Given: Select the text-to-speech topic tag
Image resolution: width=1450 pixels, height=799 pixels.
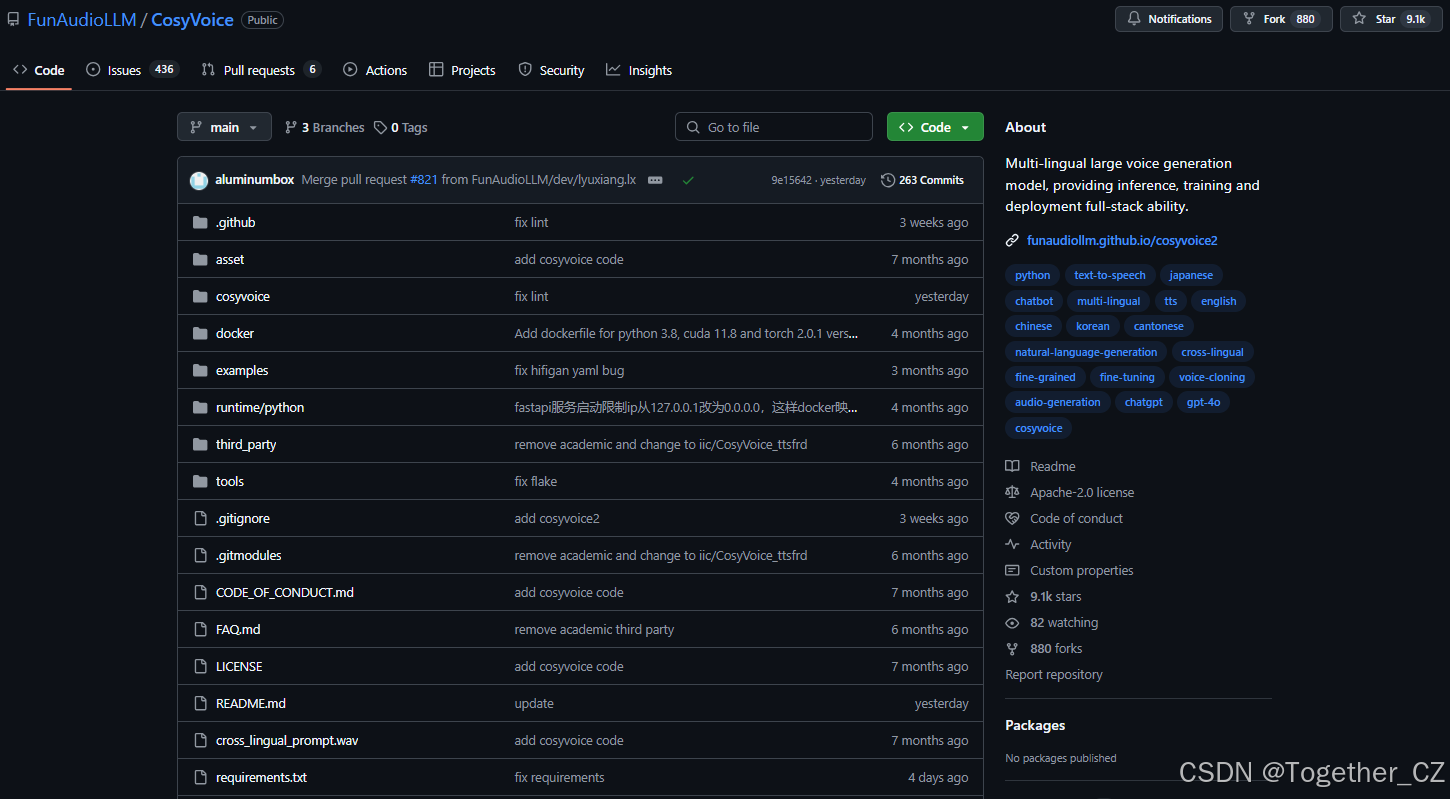Looking at the screenshot, I should pos(1110,275).
